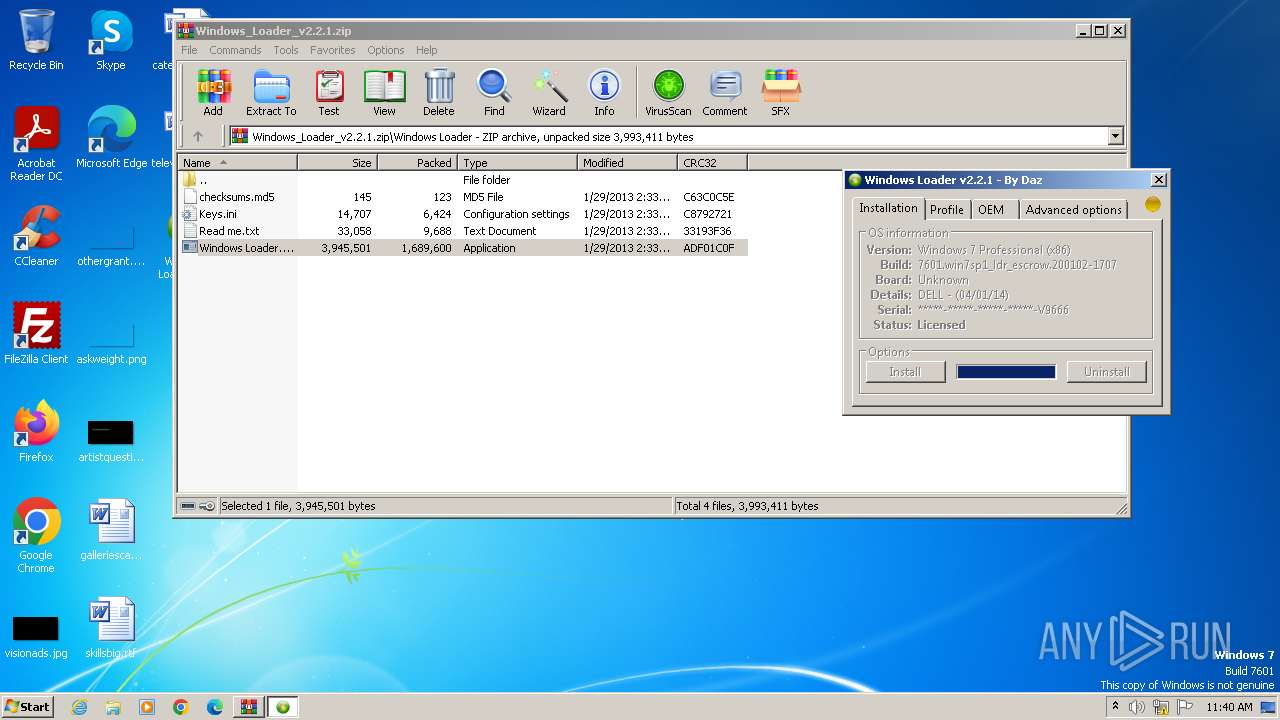Run VirusScan from the toolbar
Viewport: 1280px width, 720px height.
(668, 93)
